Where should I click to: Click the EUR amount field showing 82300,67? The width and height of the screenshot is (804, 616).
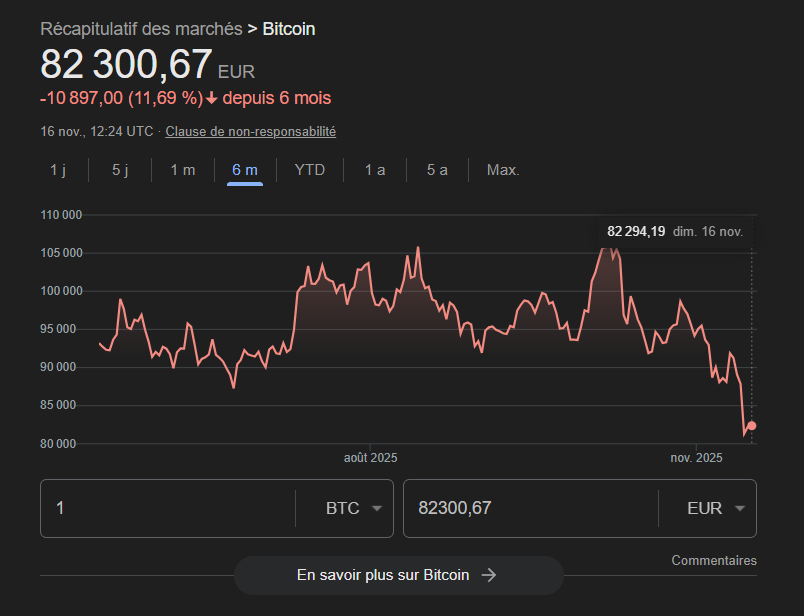click(x=529, y=508)
